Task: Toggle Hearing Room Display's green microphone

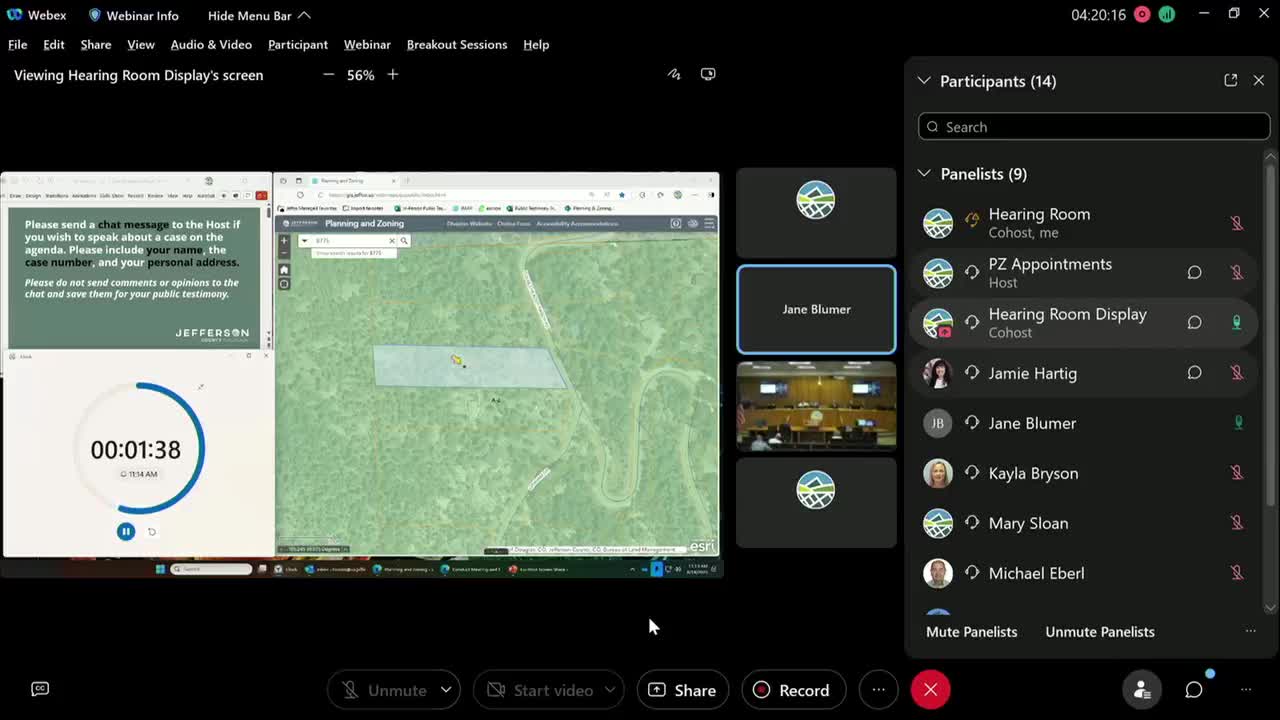Action: [1237, 323]
